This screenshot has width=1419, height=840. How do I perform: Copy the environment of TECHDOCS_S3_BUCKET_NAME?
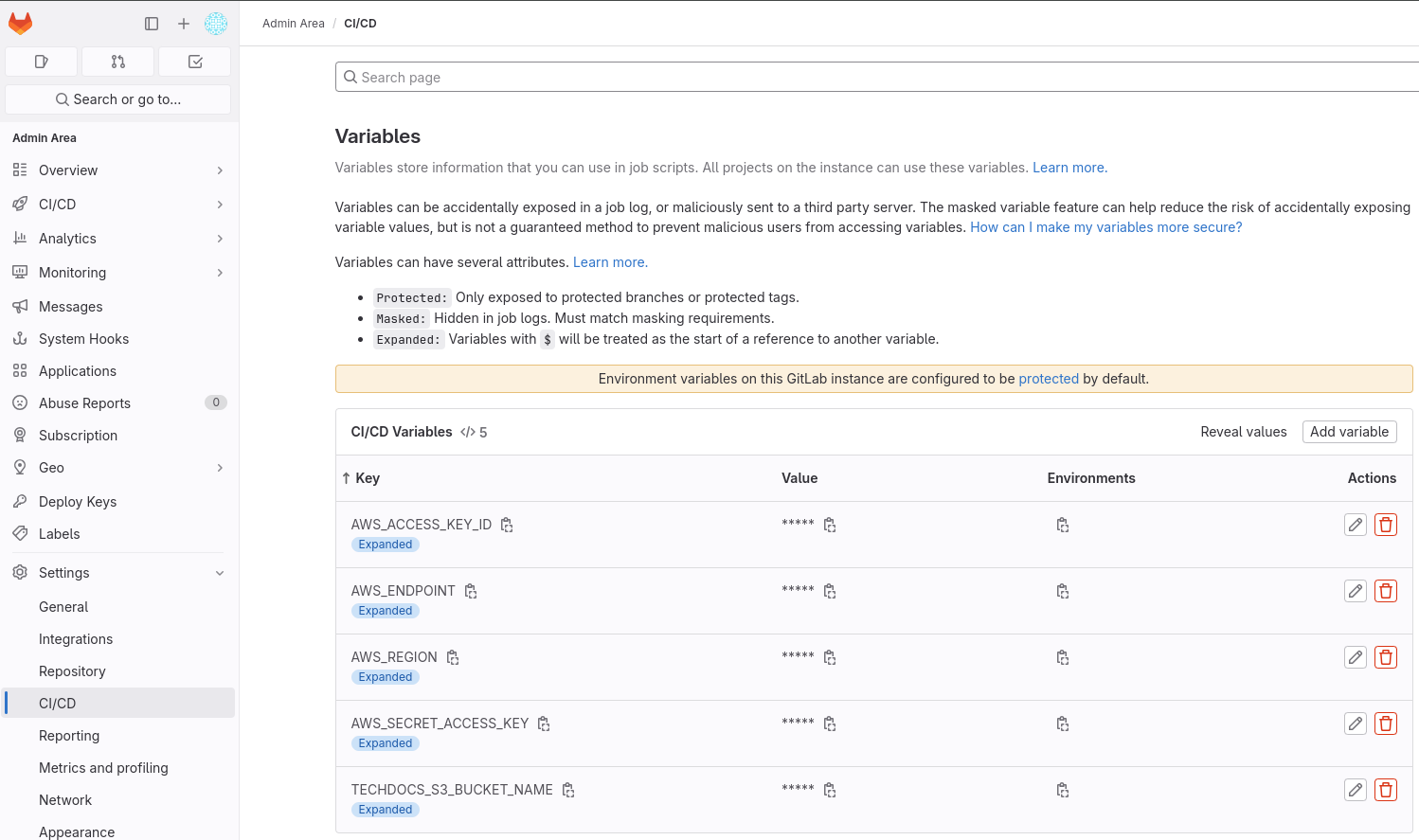pyautogui.click(x=1063, y=790)
